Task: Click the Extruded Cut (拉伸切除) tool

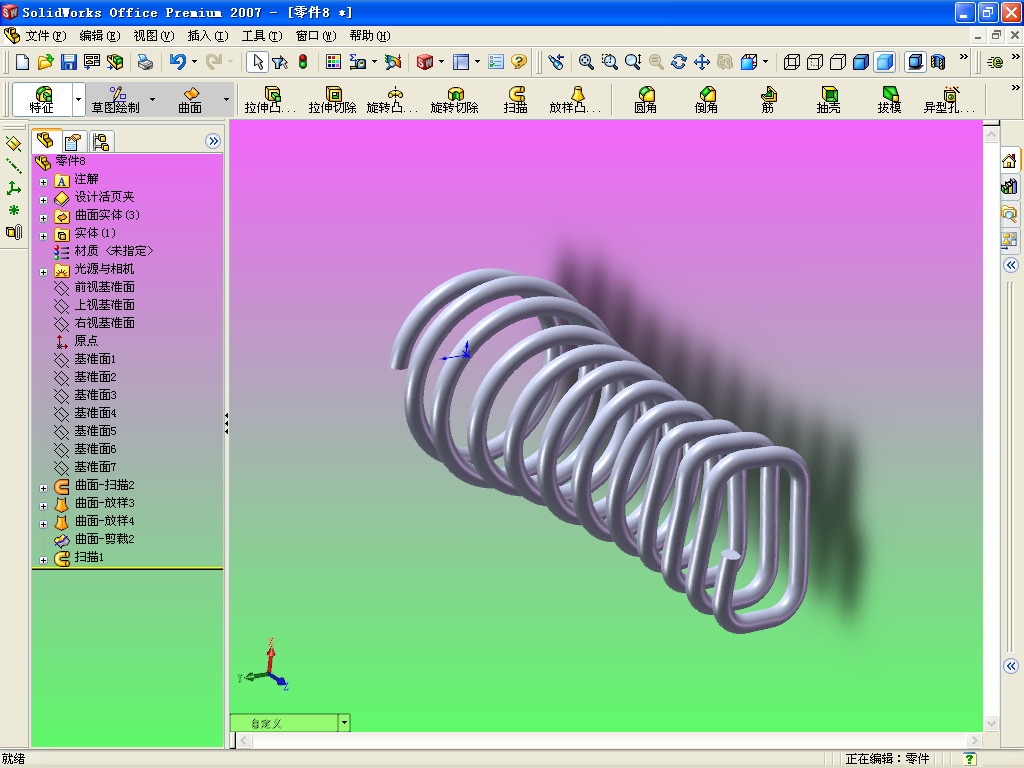Action: 332,100
